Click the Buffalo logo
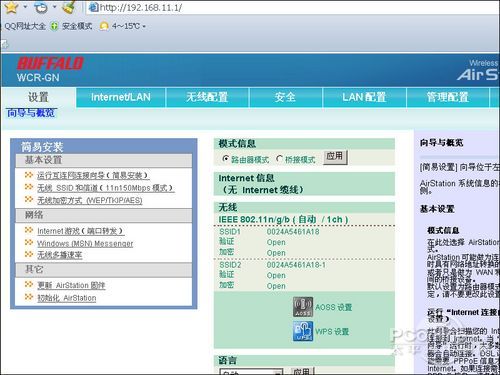 [50, 63]
